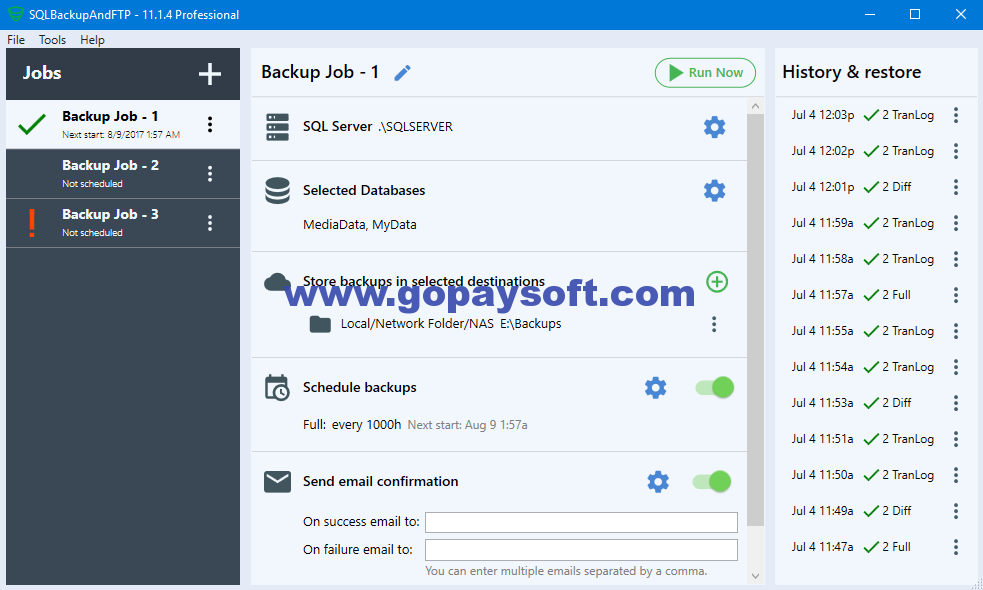
Task: Click the scrollbar up arrow in job panel
Action: coord(755,106)
